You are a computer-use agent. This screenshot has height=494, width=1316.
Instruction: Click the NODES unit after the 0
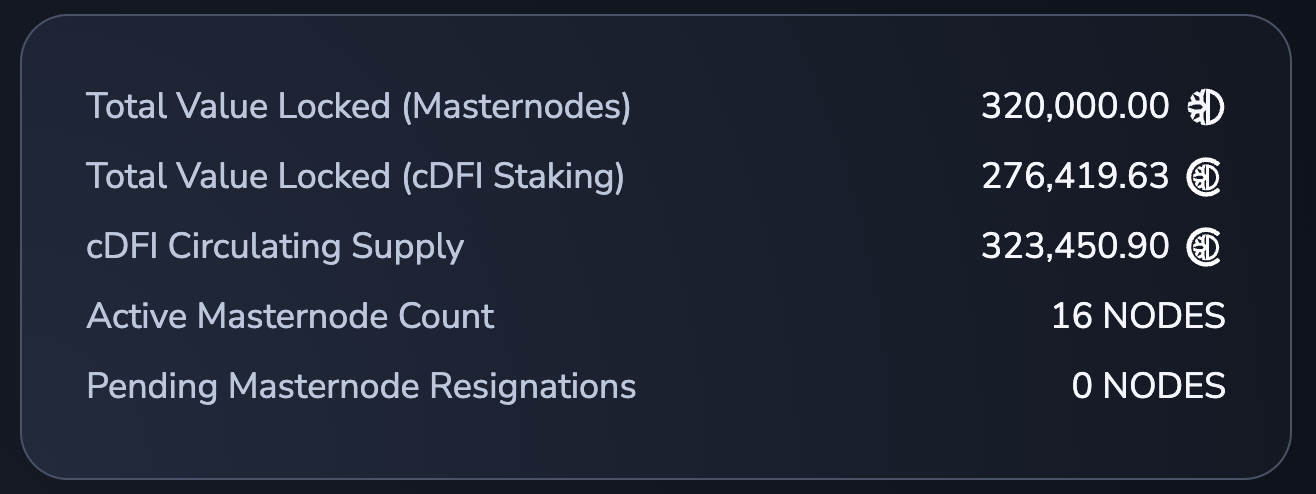point(1164,386)
